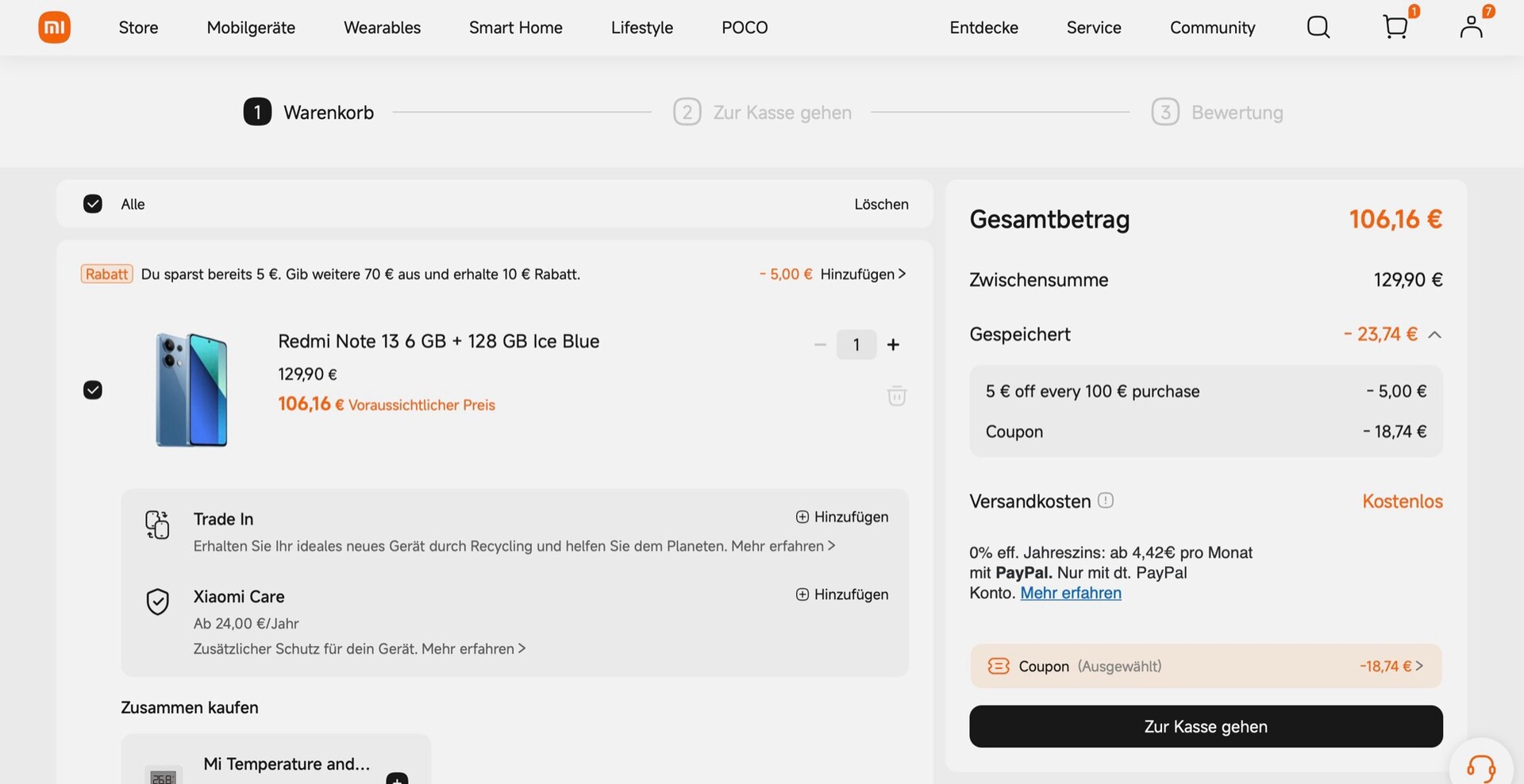Open the shopping cart icon
This screenshot has width=1524, height=784.
[x=1395, y=28]
